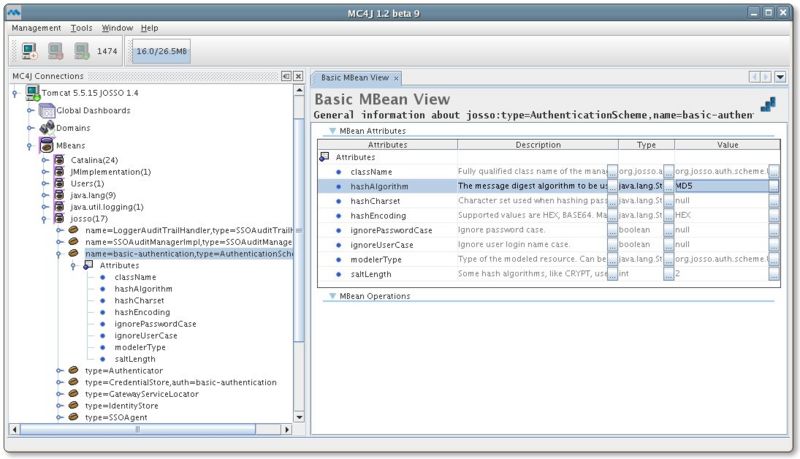Click the memory usage indicator 16.0/26.5MB
Screen dimensions: 800x459
[161, 51]
